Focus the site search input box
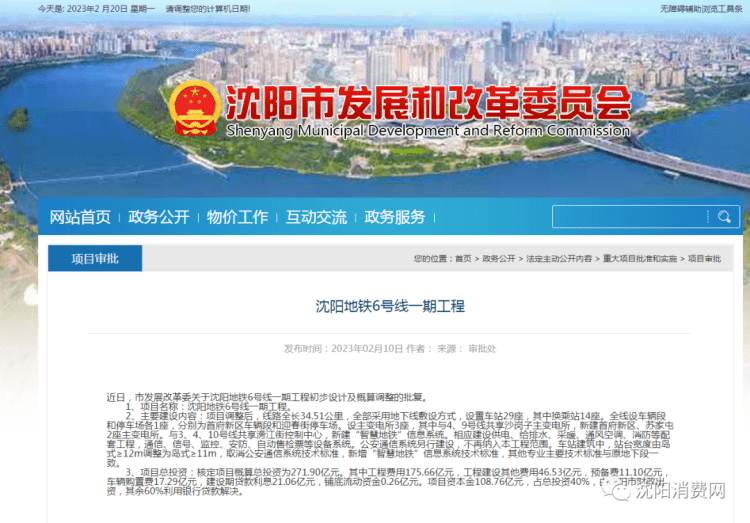 click(630, 217)
